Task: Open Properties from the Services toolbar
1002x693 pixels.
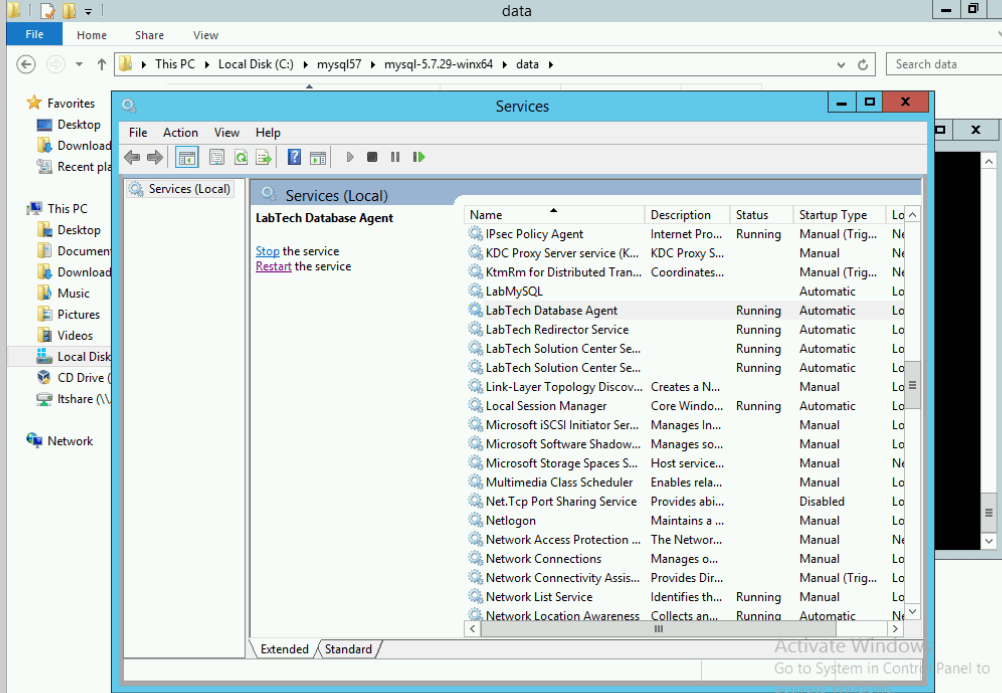Action: click(x=216, y=157)
